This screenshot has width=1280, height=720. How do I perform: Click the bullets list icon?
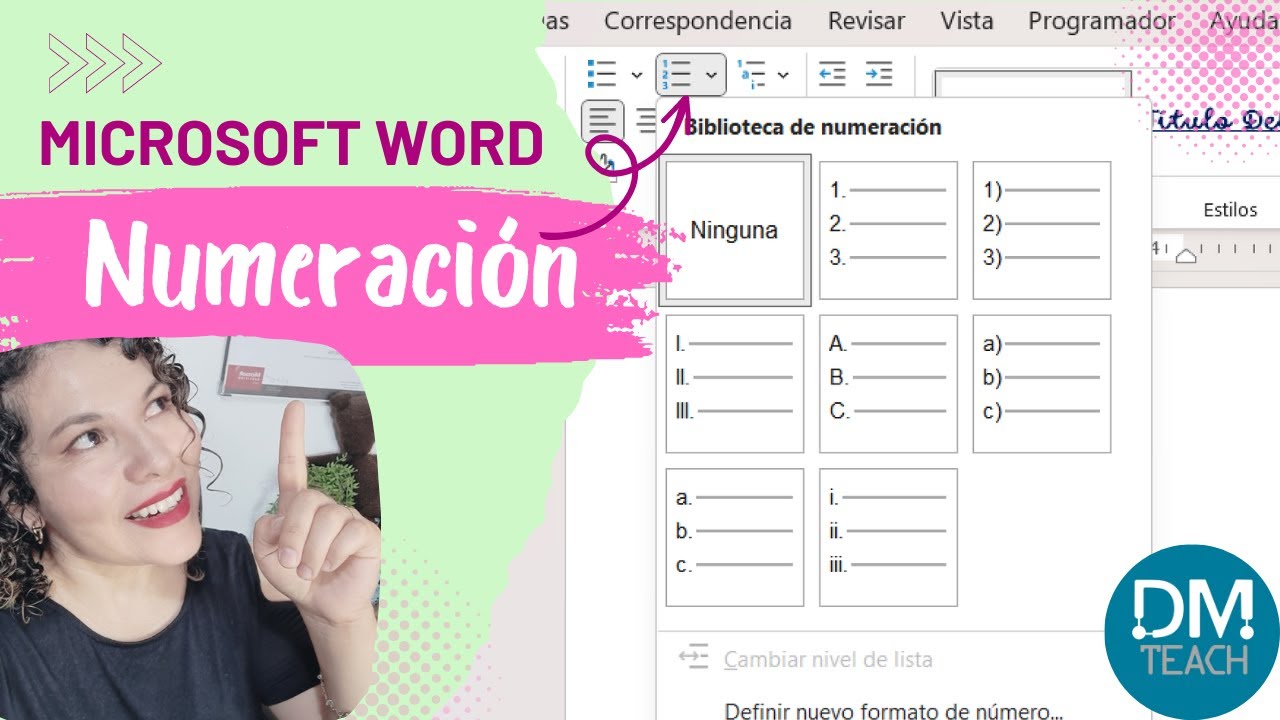602,74
